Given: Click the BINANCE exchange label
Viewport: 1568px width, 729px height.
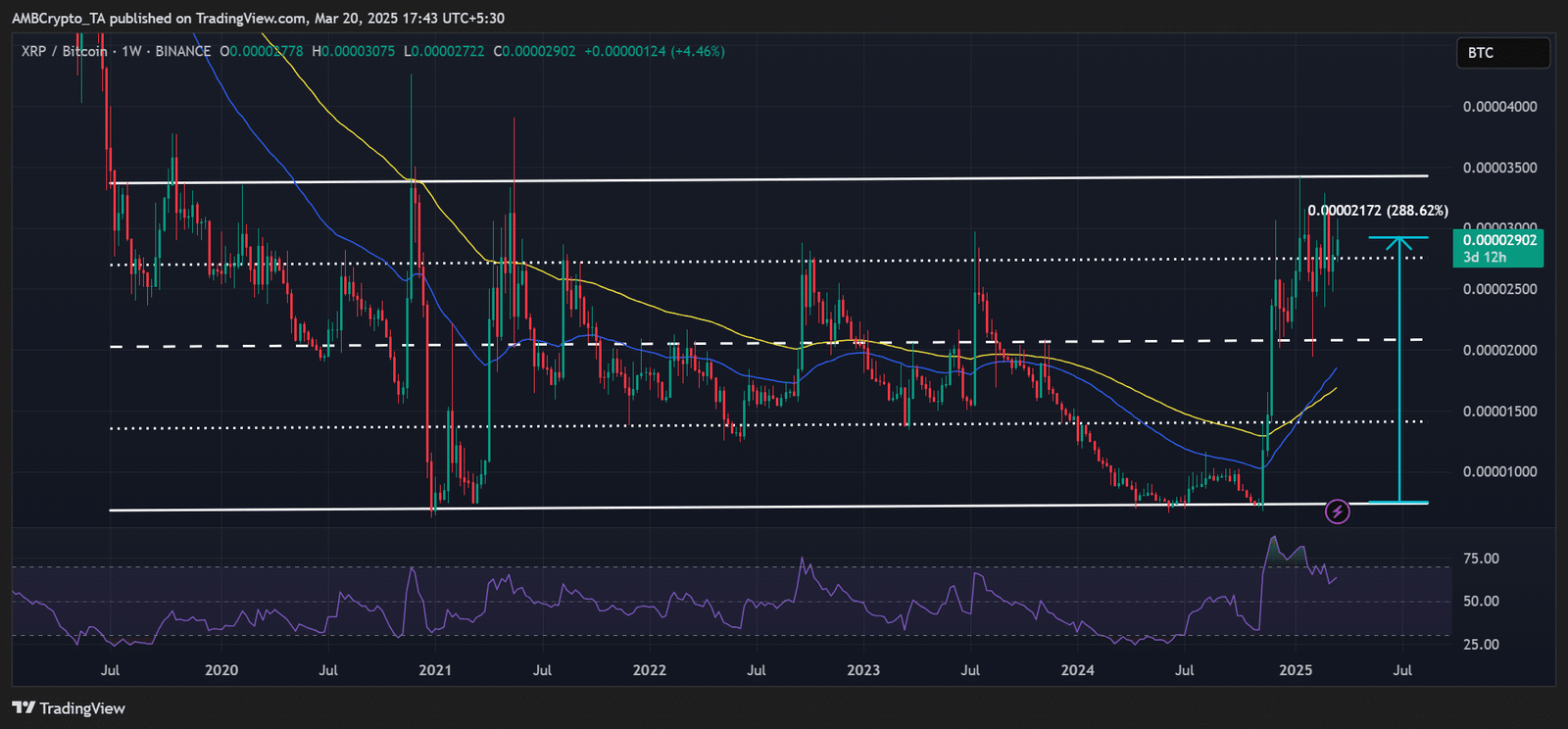Looking at the screenshot, I should [x=182, y=51].
